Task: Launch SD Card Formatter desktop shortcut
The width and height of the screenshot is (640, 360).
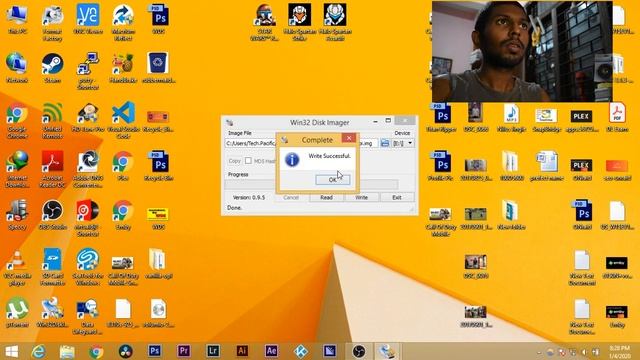Action: pyautogui.click(x=52, y=267)
